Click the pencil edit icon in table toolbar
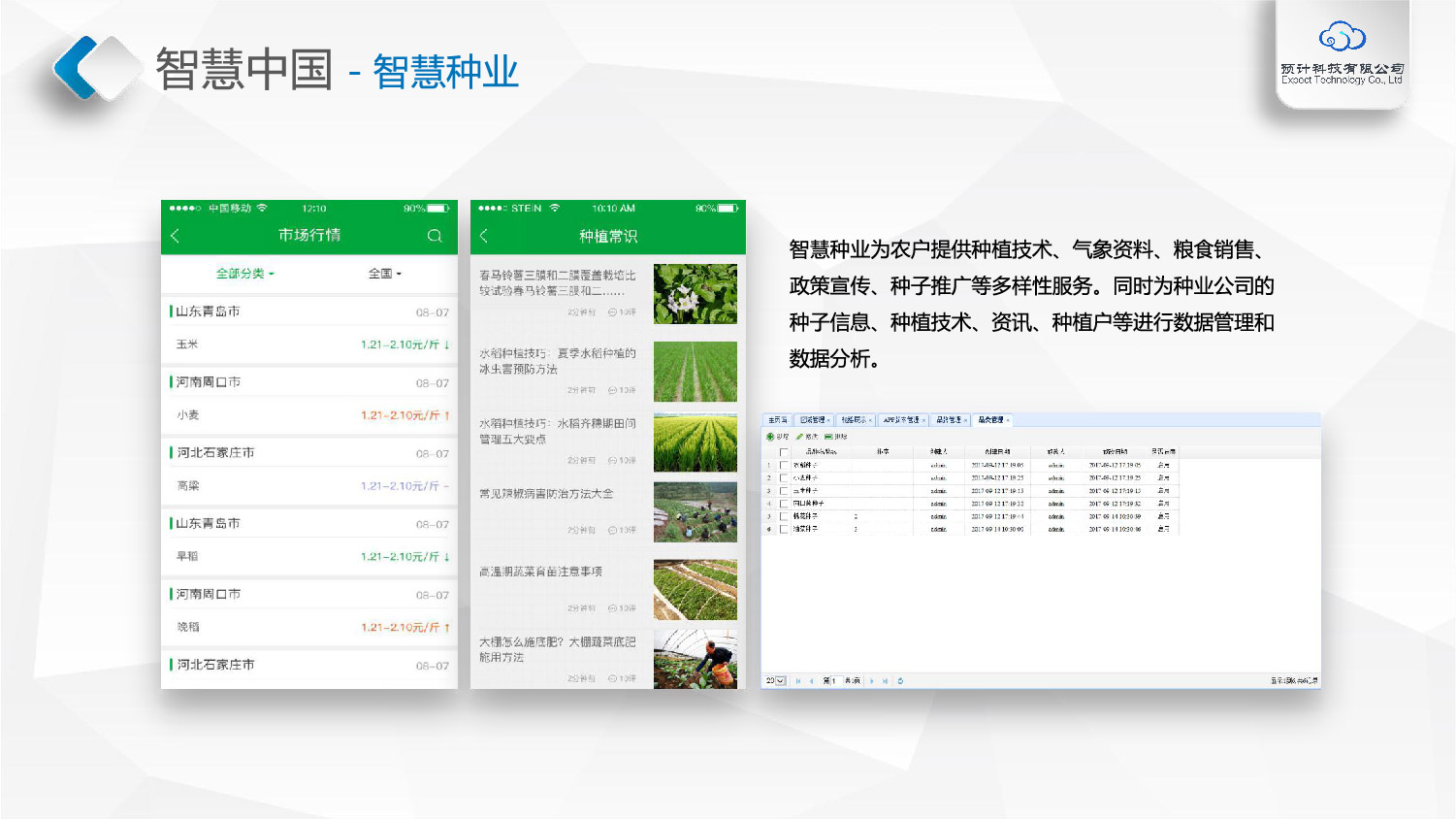This screenshot has height=819, width=1456. (x=800, y=437)
